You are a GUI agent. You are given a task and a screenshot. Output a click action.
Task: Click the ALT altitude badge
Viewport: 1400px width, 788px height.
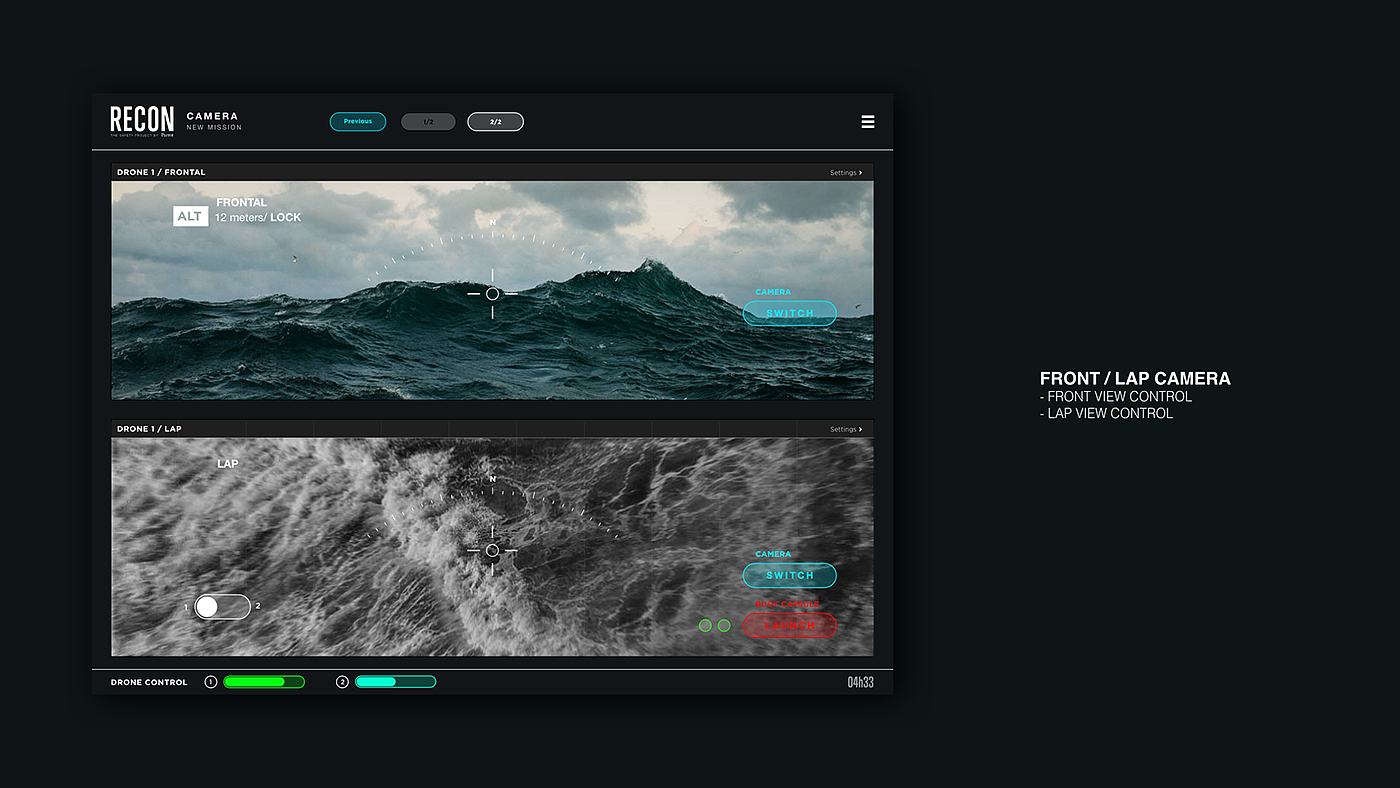coord(190,216)
